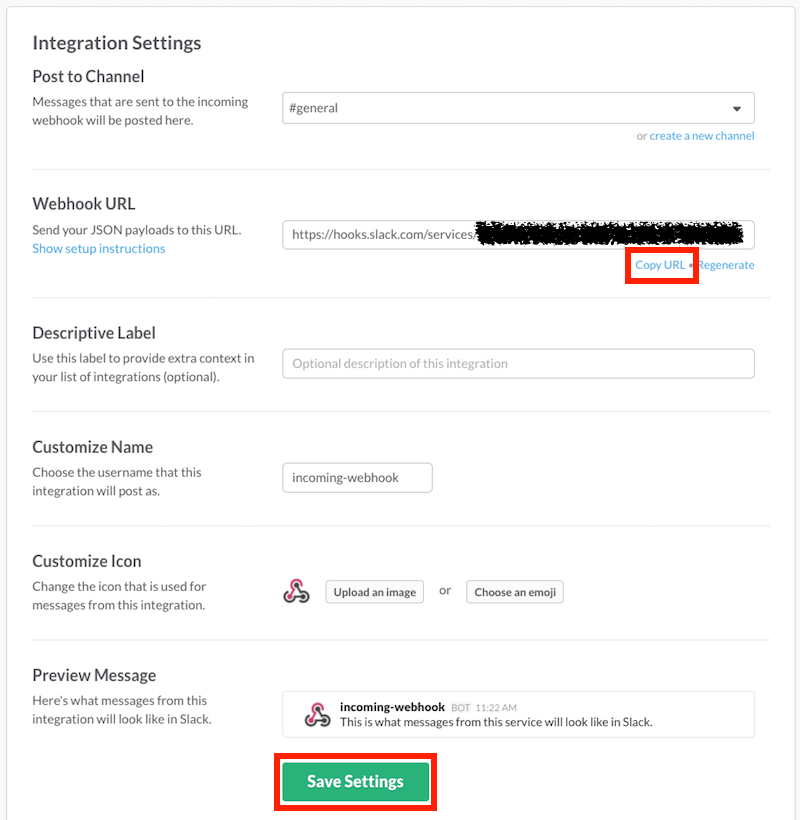Click the Customize Icon heading
Screen dimensions: 800x820
pyautogui.click(x=87, y=561)
